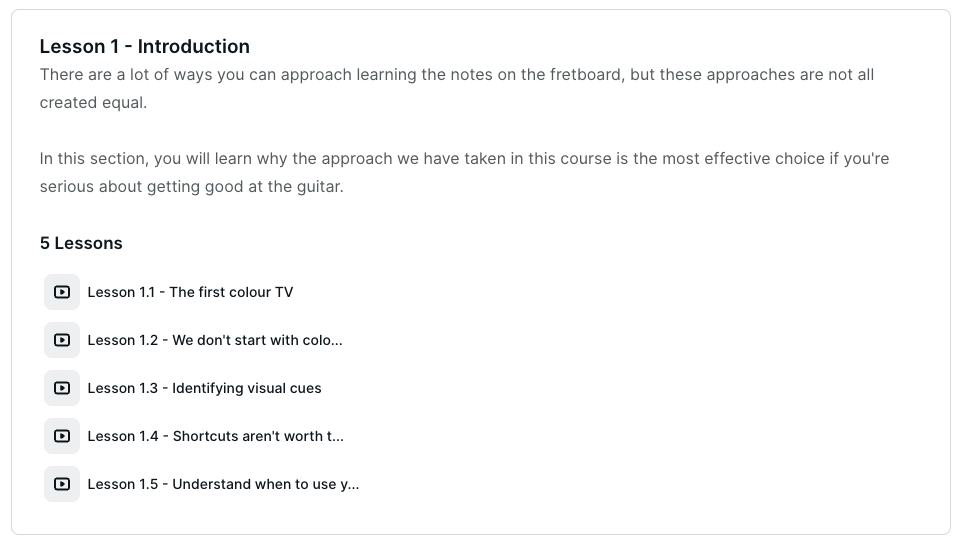Viewport: 961px width, 544px height.
Task: Go to Lesson 1.3 - Identifying visual cues
Action: coord(204,388)
